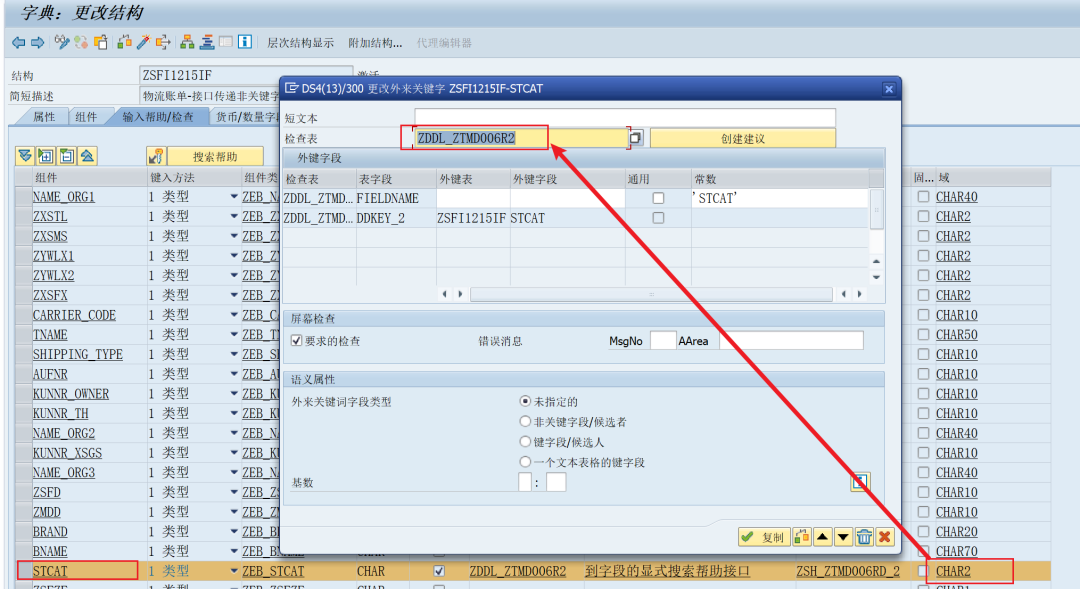The image size is (1080, 589).
Task: Click the expand-all double-down arrow table icon
Action: point(25,156)
